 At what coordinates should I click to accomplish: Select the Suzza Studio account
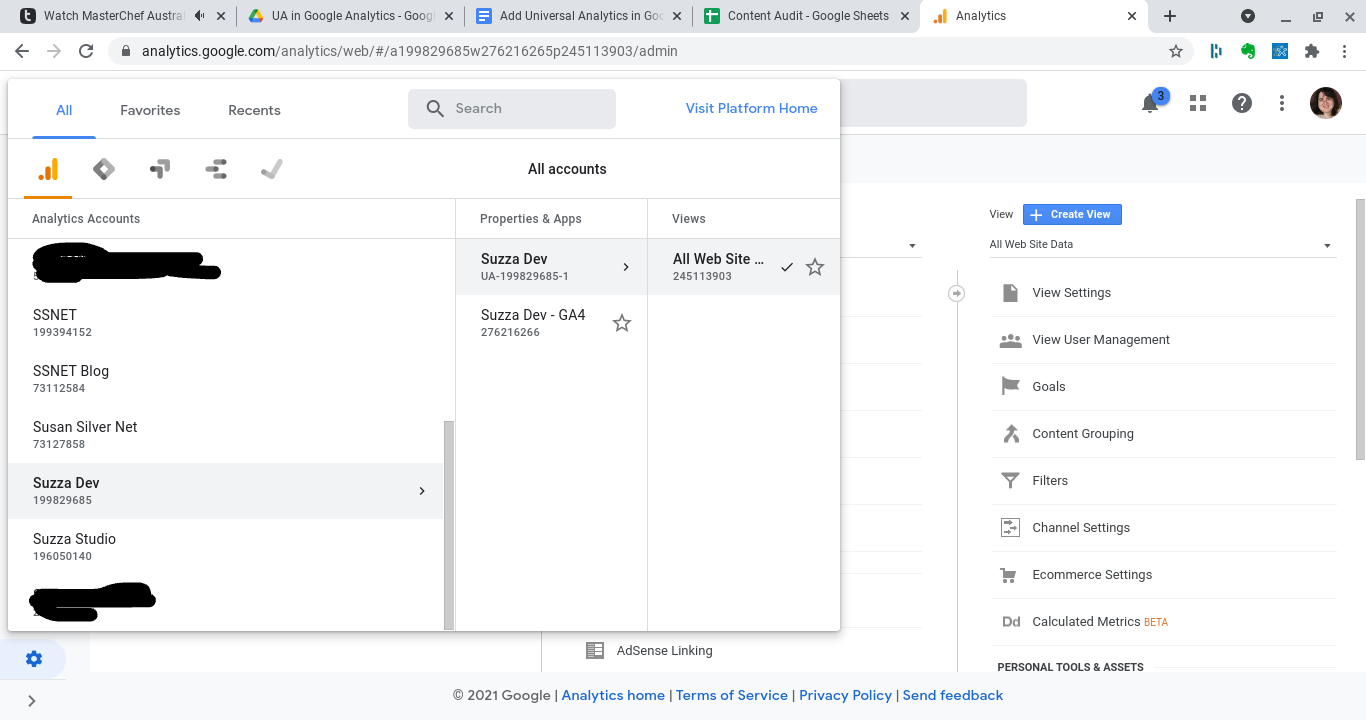pos(226,547)
